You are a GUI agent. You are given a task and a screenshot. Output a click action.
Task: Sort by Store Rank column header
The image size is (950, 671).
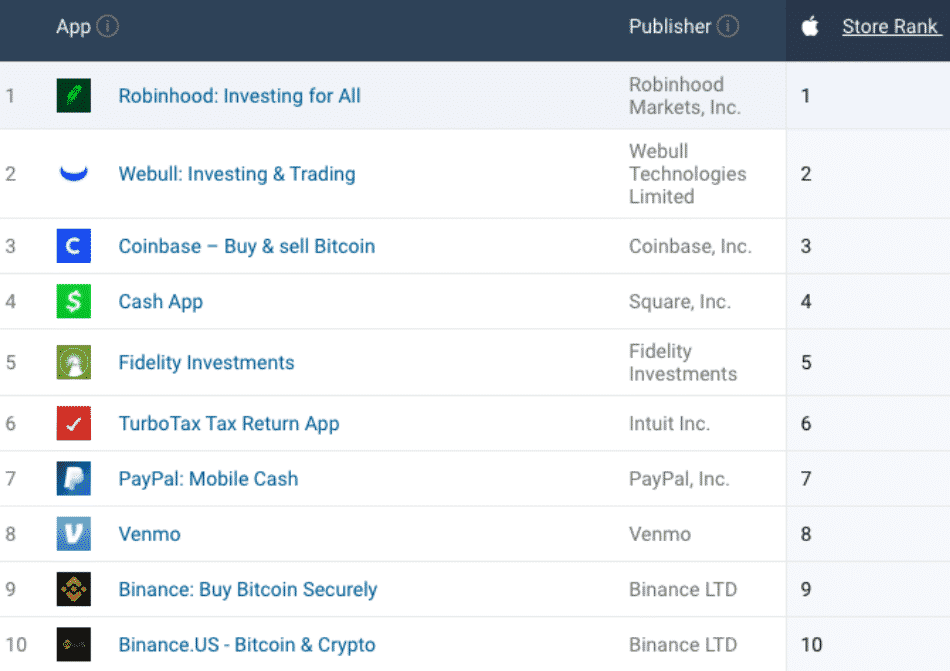coord(891,27)
